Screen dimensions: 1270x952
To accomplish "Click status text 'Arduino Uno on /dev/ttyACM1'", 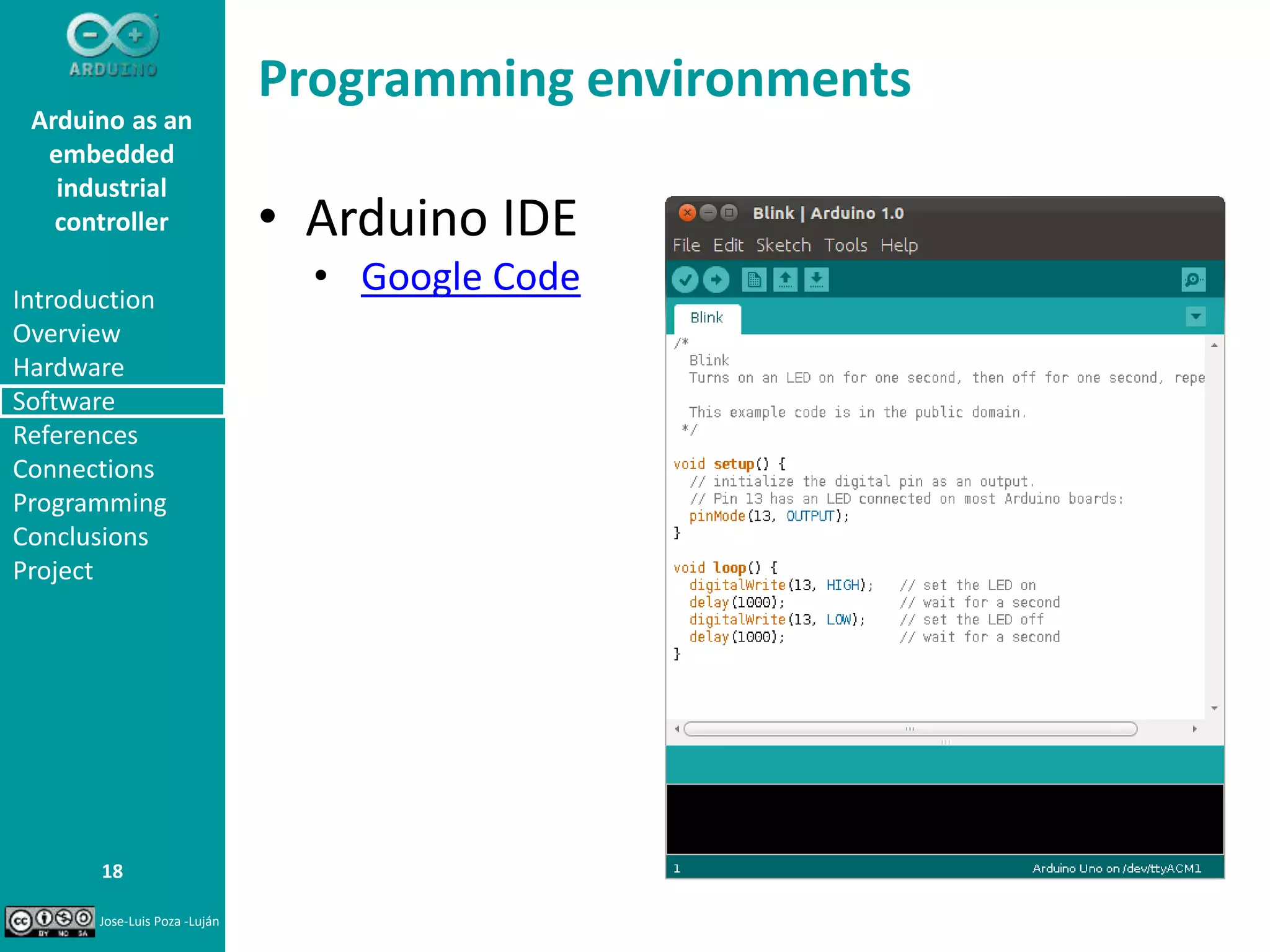I will [1116, 868].
